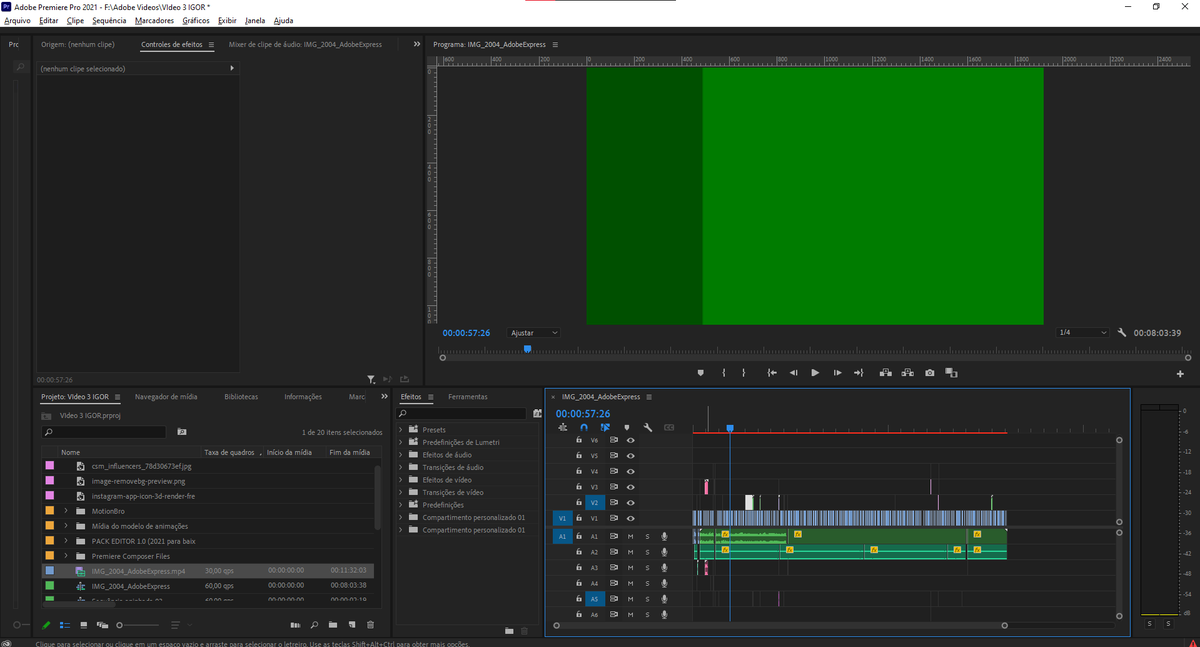Add marker from the timeline toolbar

click(x=627, y=427)
